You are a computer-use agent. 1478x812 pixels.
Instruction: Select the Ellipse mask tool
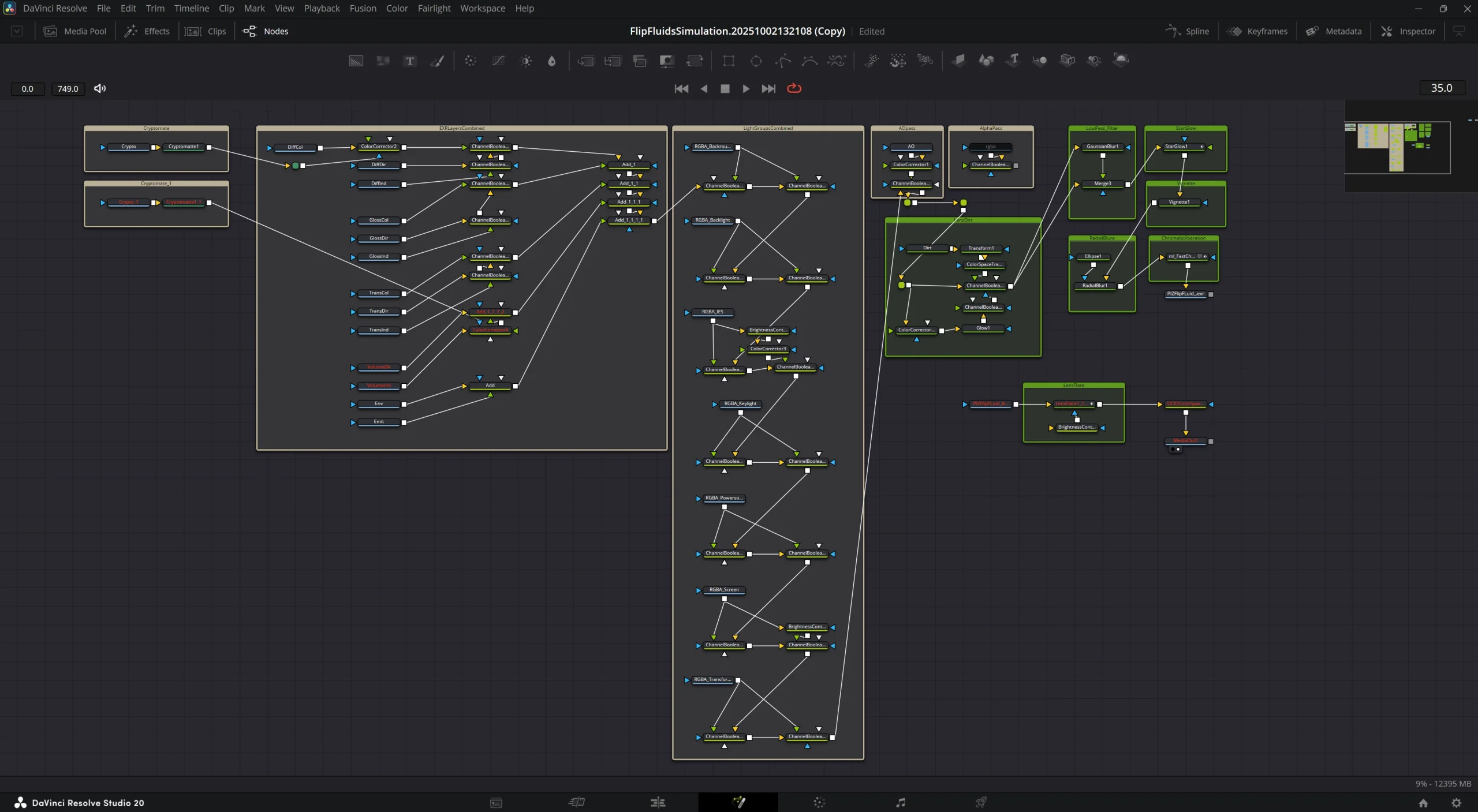click(x=756, y=61)
